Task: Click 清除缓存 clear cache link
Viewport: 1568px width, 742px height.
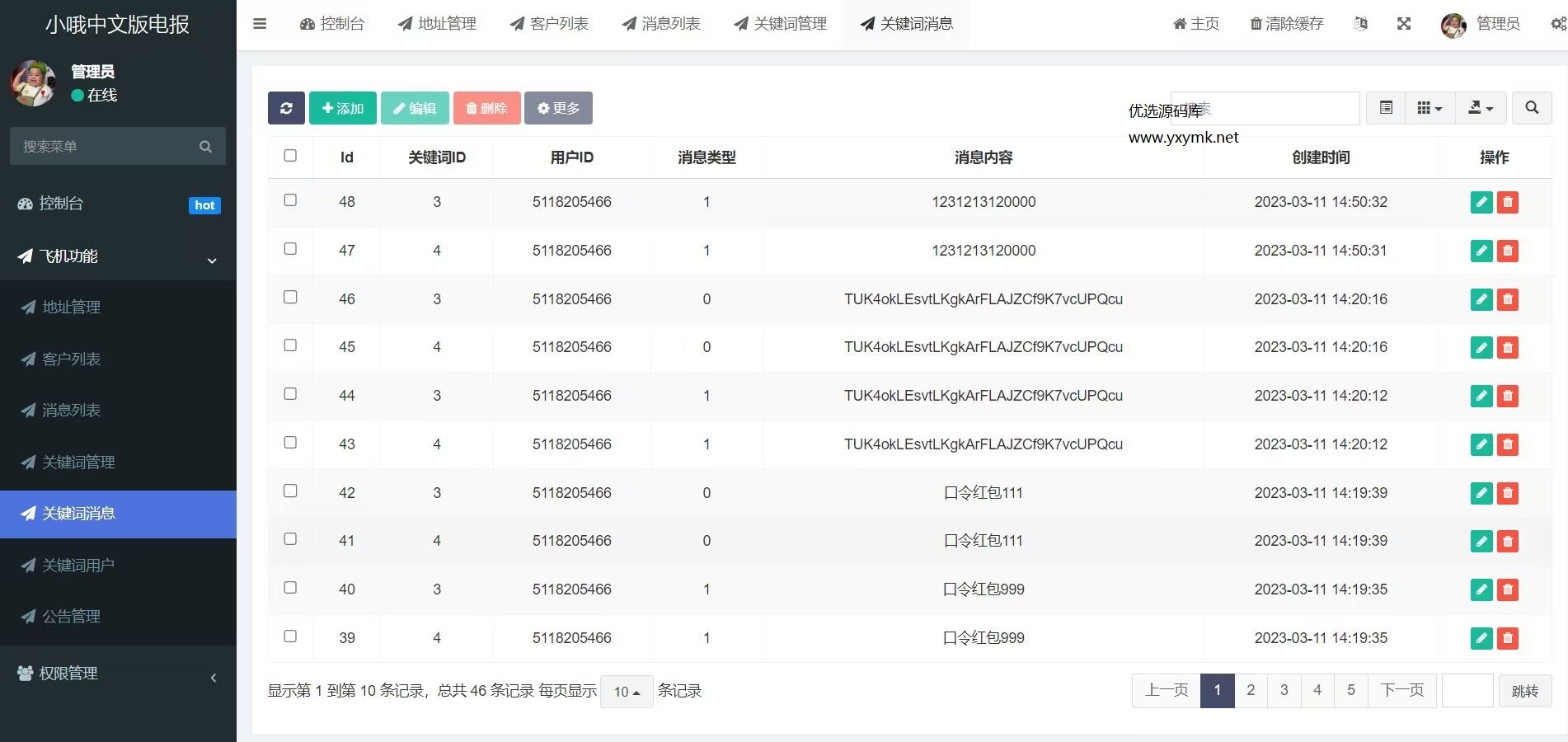Action: [x=1287, y=24]
